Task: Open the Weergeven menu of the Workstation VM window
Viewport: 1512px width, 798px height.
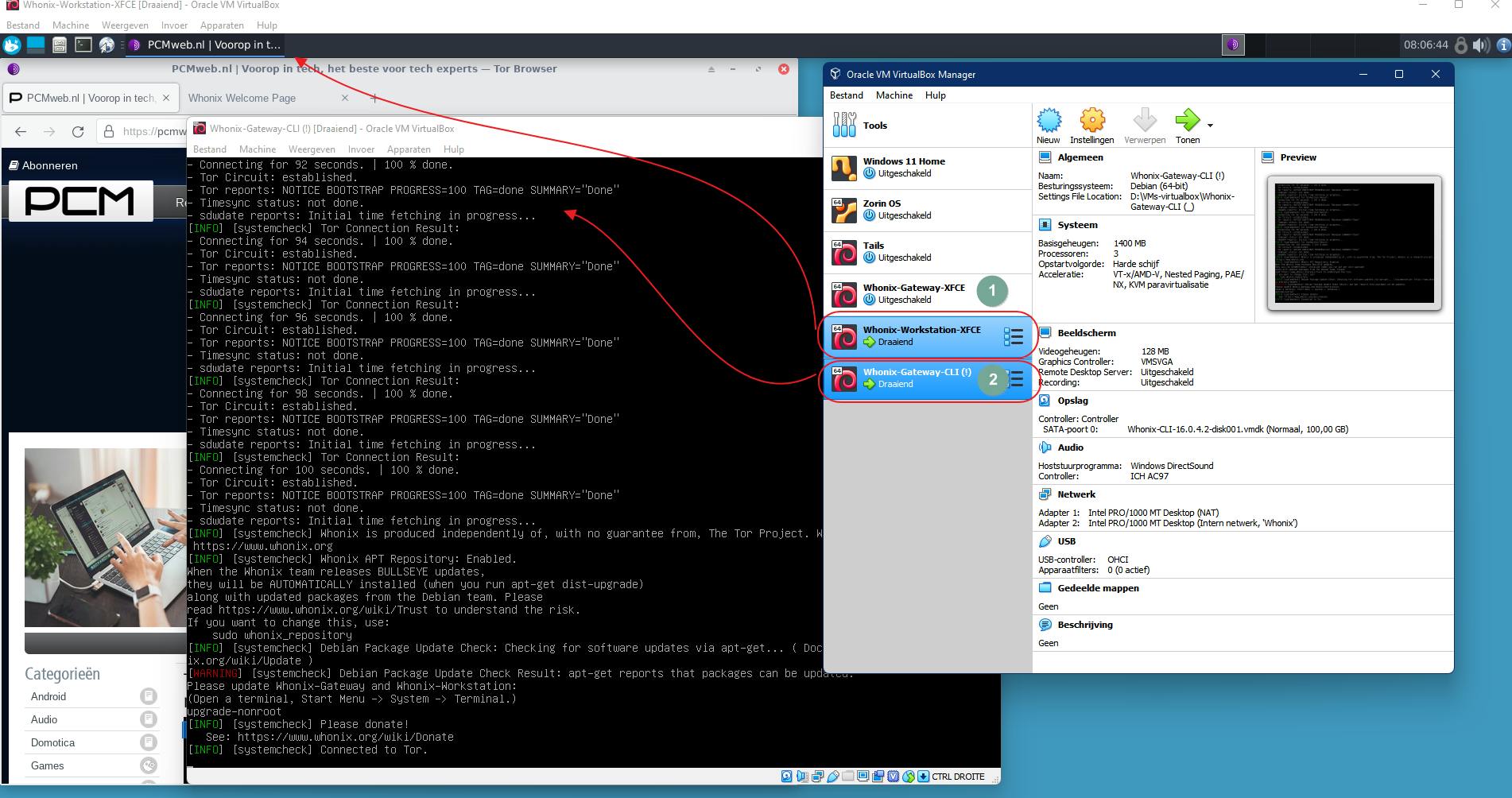Action: coord(125,25)
